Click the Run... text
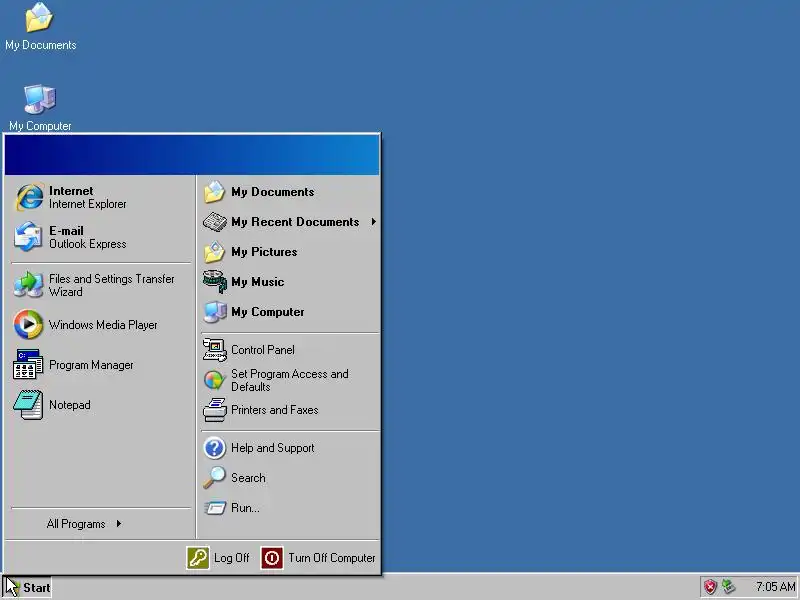The height and width of the screenshot is (600, 800). point(245,508)
